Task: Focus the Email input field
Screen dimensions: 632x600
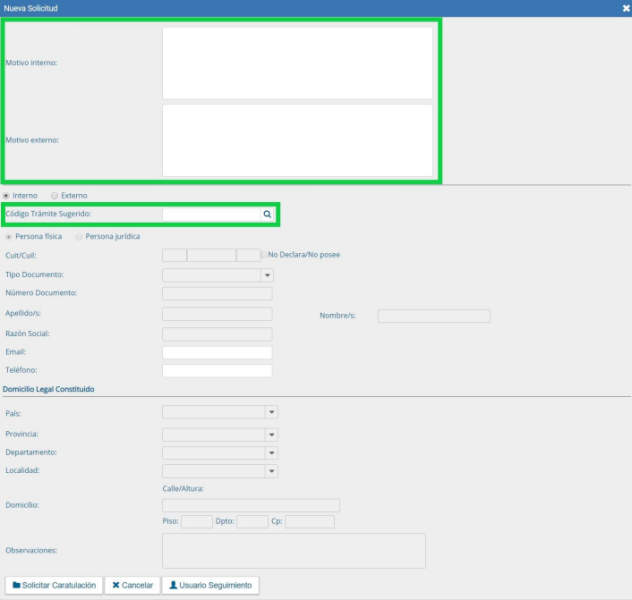Action: coord(217,352)
